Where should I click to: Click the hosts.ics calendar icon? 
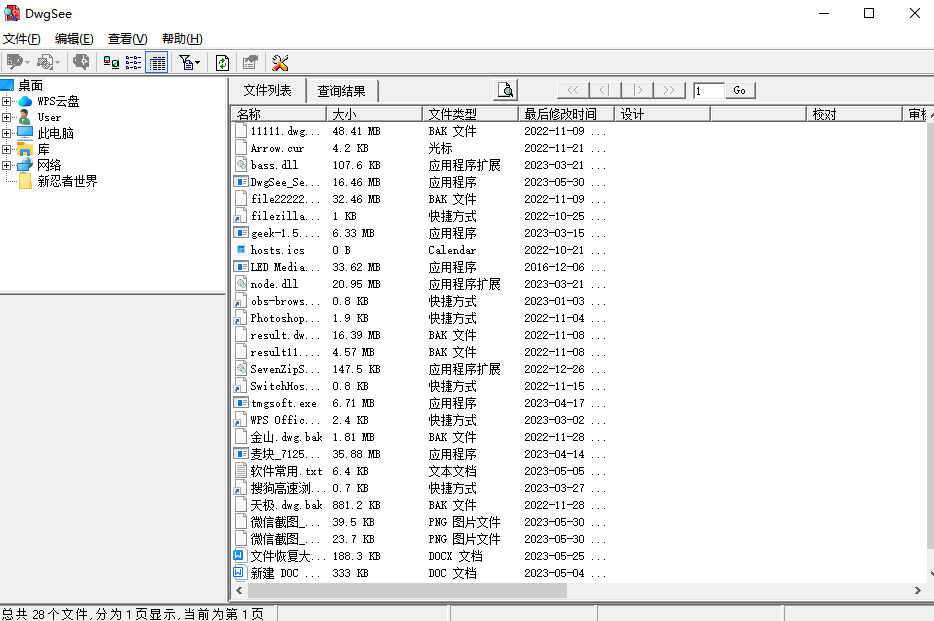(241, 250)
